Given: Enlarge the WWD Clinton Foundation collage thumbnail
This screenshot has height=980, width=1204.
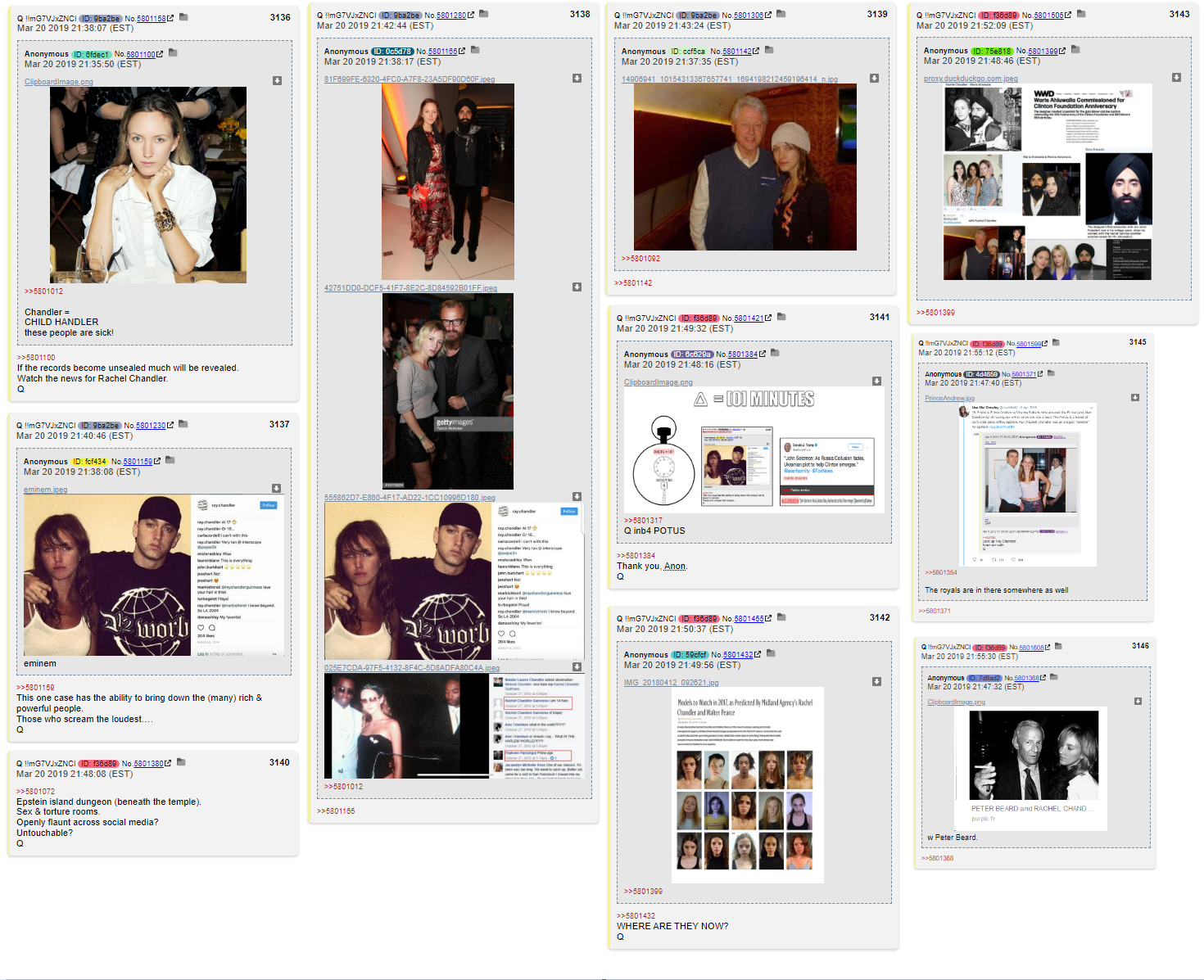Looking at the screenshot, I should (x=1048, y=182).
